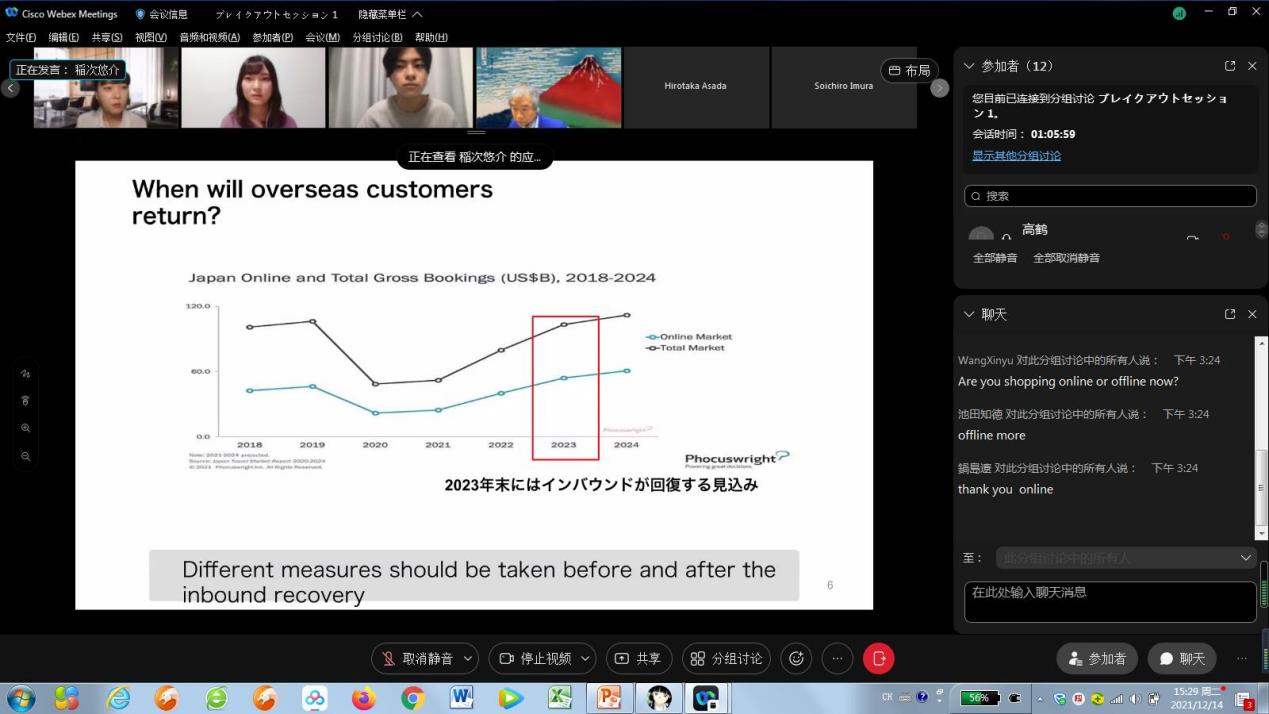The width and height of the screenshot is (1269, 714).
Task: Click the red leave meeting icon
Action: tap(879, 658)
